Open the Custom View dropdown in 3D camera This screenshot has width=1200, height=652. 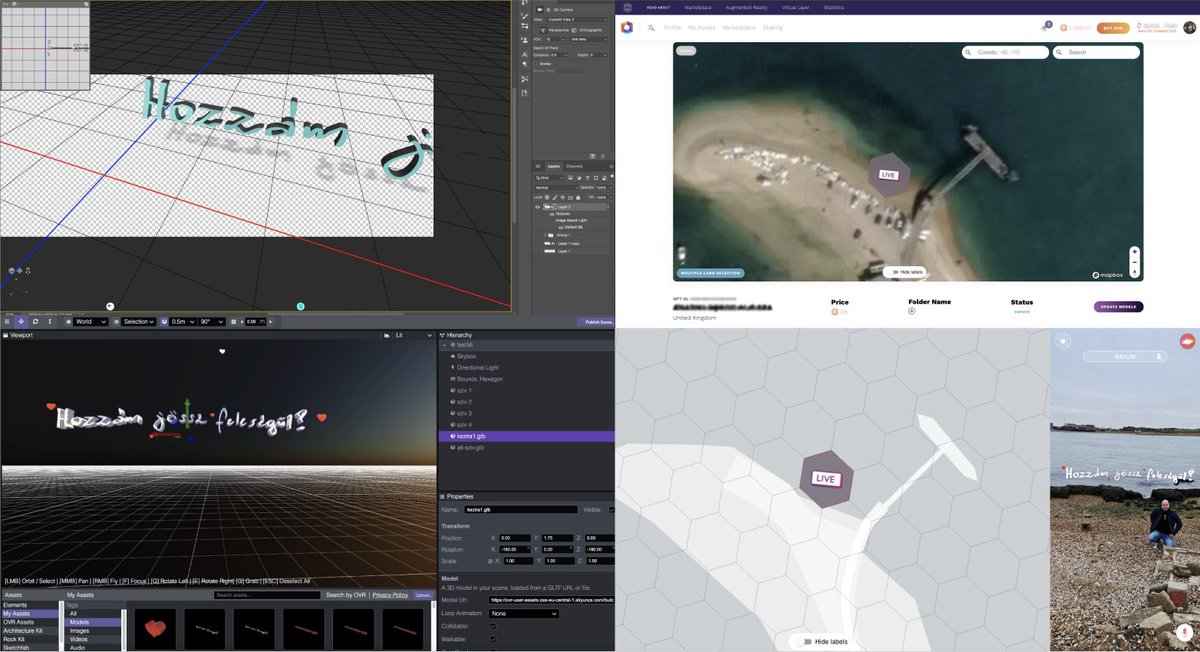coord(577,19)
